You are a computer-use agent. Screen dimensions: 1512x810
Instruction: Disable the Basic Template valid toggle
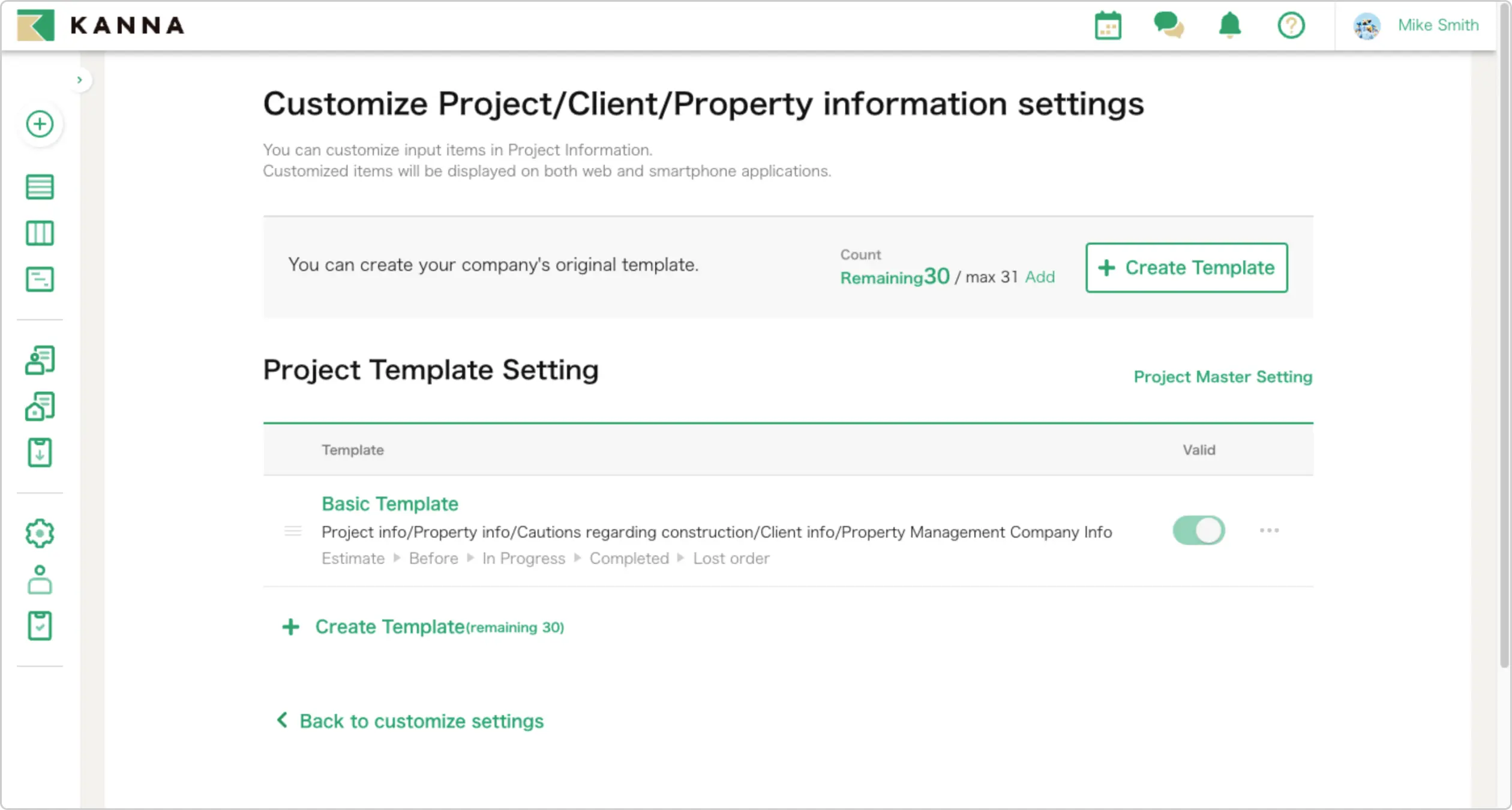tap(1198, 530)
